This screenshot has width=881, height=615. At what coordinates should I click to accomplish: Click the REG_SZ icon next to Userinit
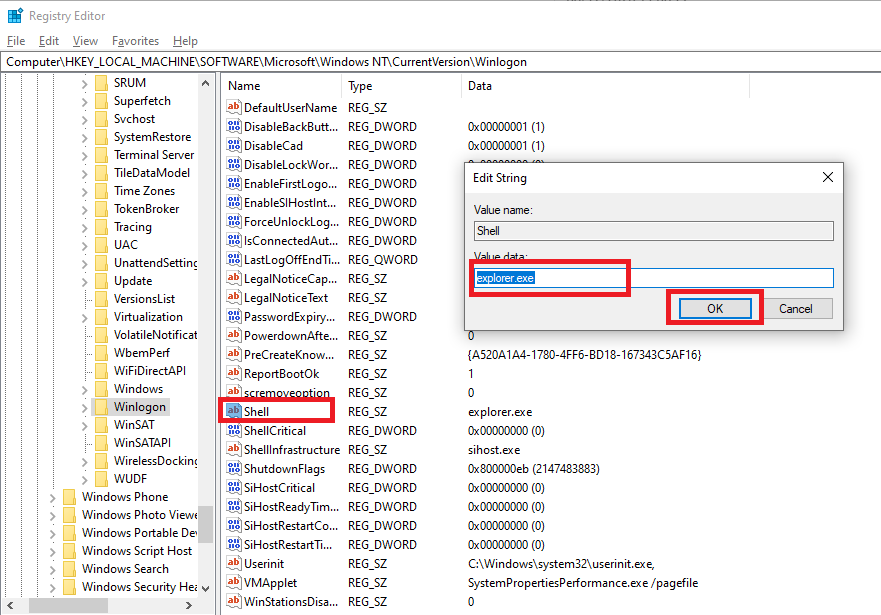tap(235, 563)
